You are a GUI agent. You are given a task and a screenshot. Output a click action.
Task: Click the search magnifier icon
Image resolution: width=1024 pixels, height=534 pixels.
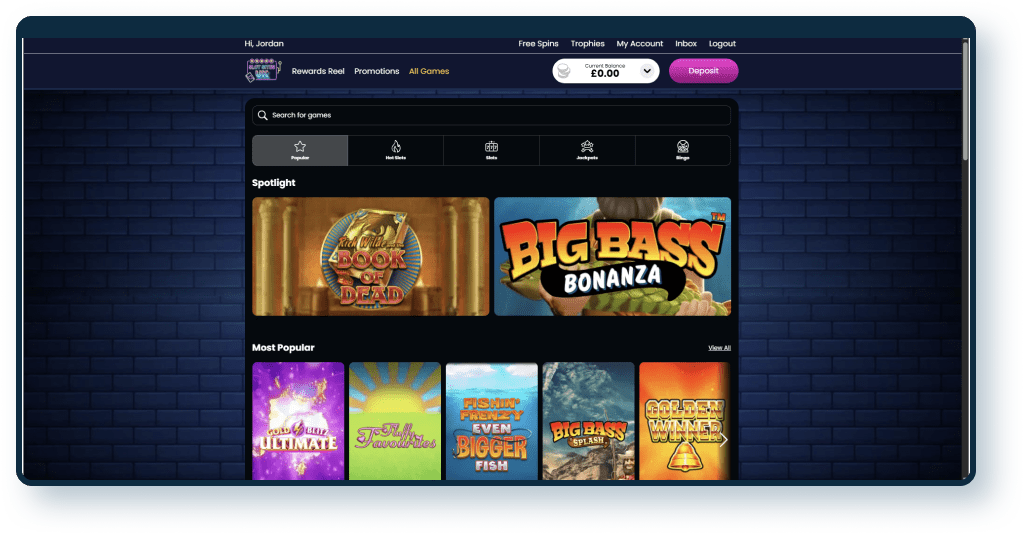tap(263, 115)
